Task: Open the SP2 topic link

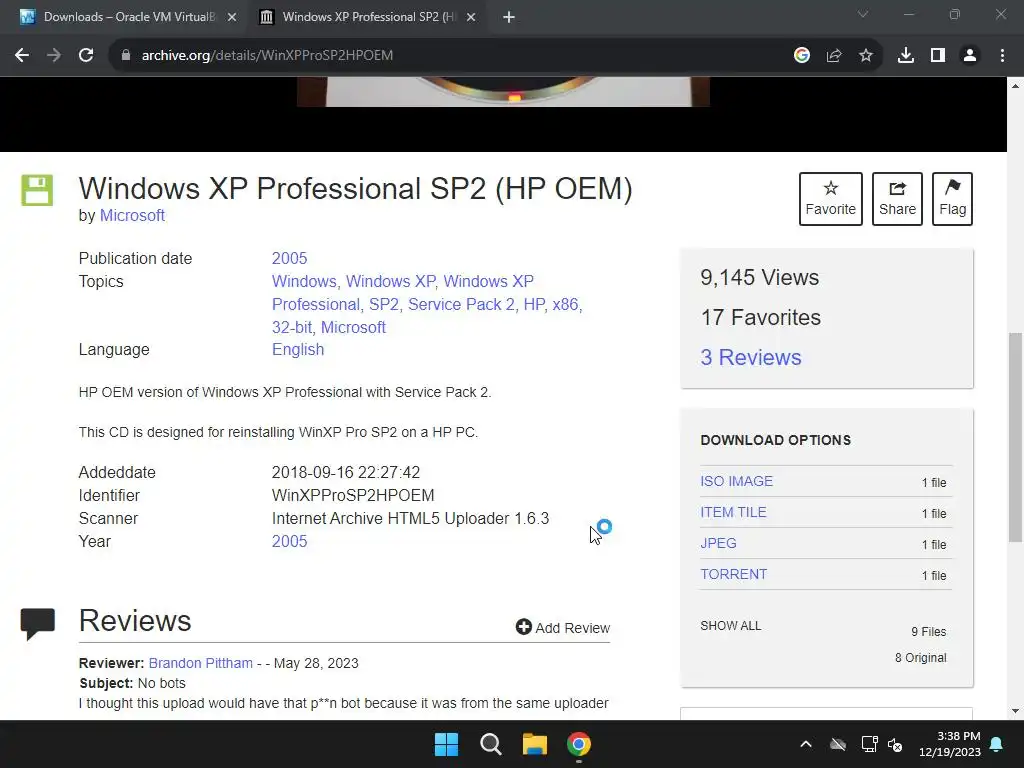Action: point(383,304)
